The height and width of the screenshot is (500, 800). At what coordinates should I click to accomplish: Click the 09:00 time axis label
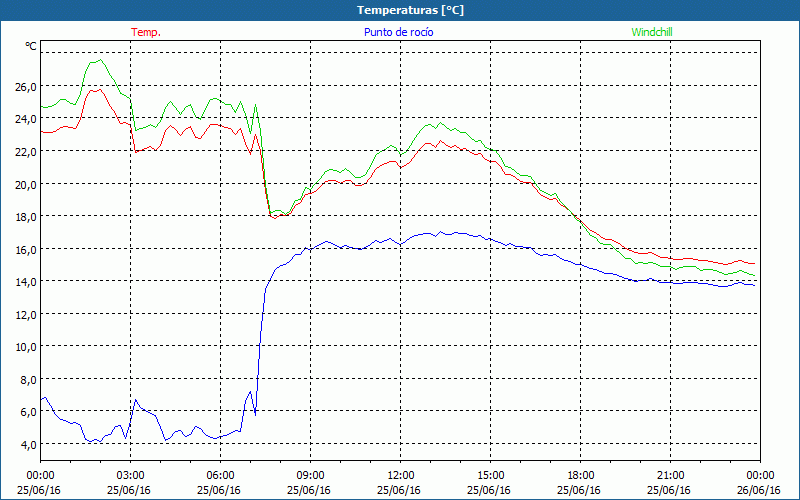coord(311,476)
